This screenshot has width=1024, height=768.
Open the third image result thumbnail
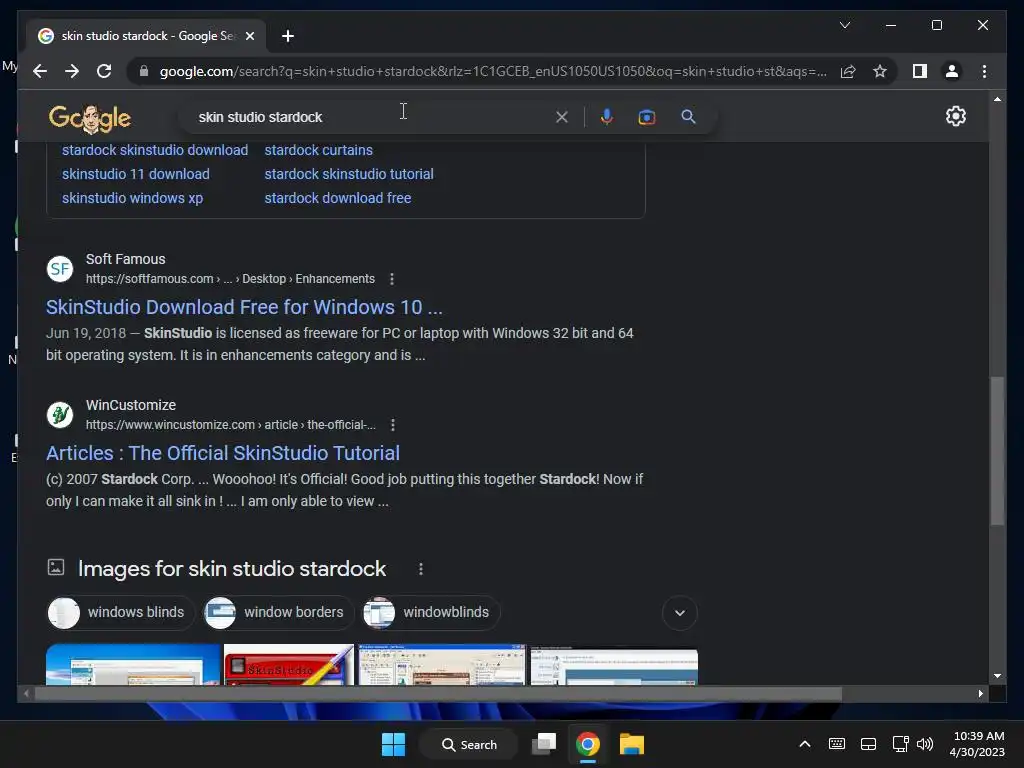point(441,665)
